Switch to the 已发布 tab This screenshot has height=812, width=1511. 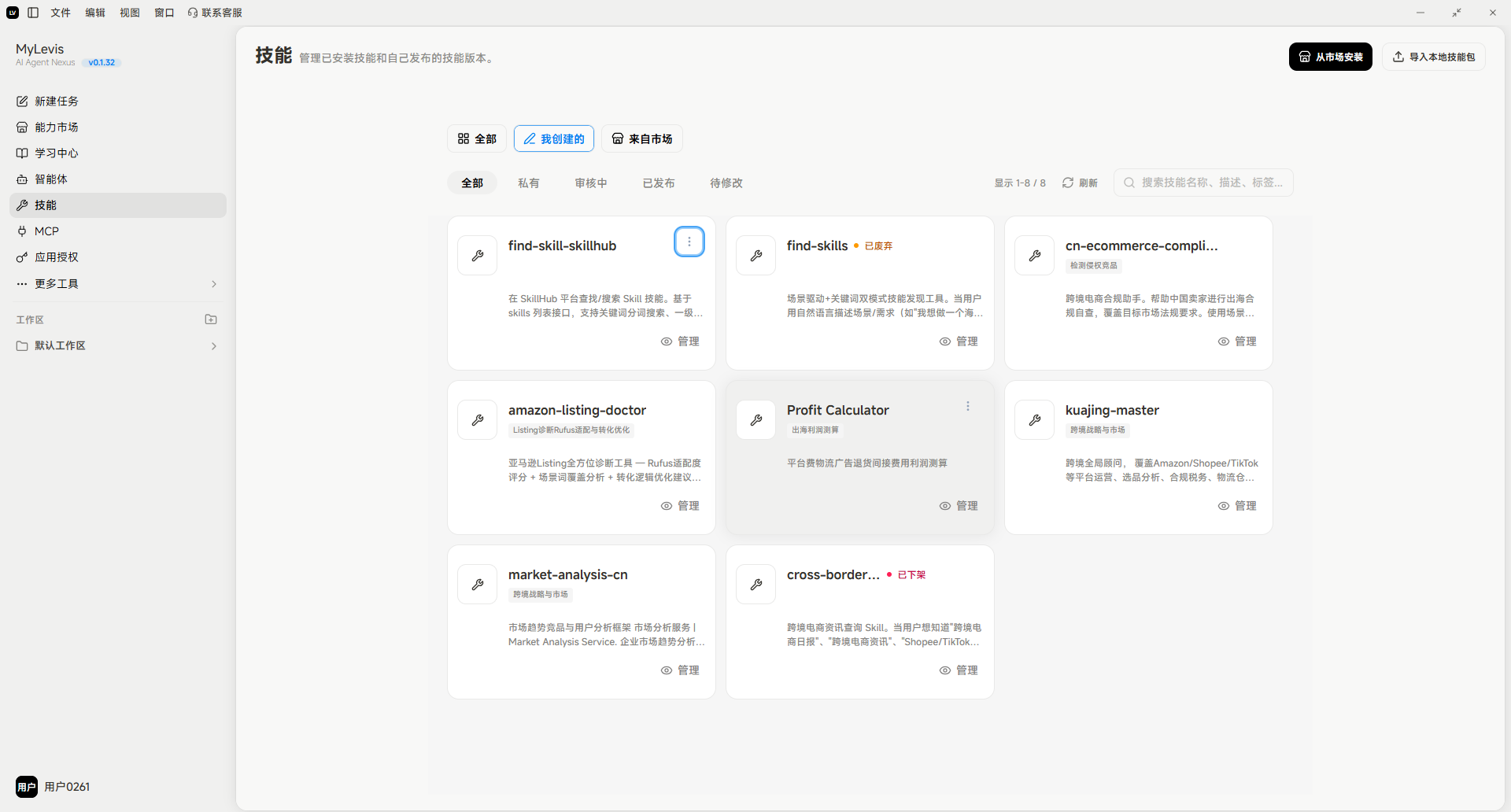pyautogui.click(x=659, y=183)
